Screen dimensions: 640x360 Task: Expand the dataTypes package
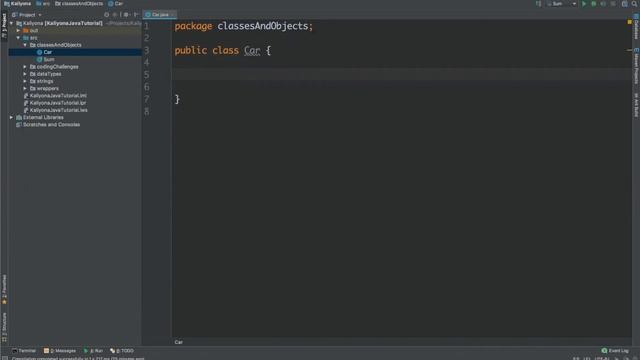tap(25, 74)
